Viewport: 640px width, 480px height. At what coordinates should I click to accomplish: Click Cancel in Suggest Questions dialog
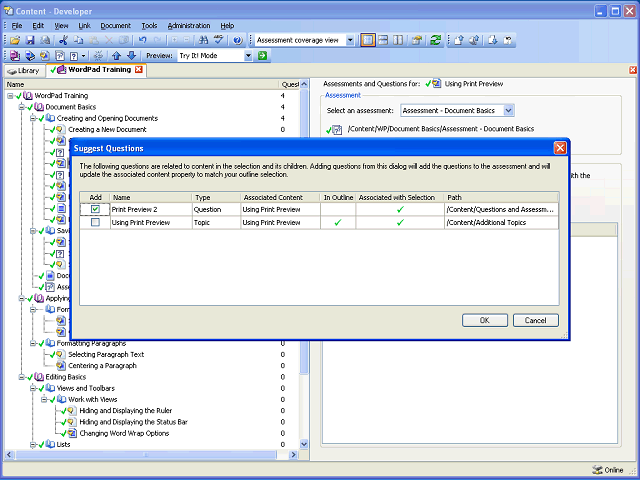(535, 320)
